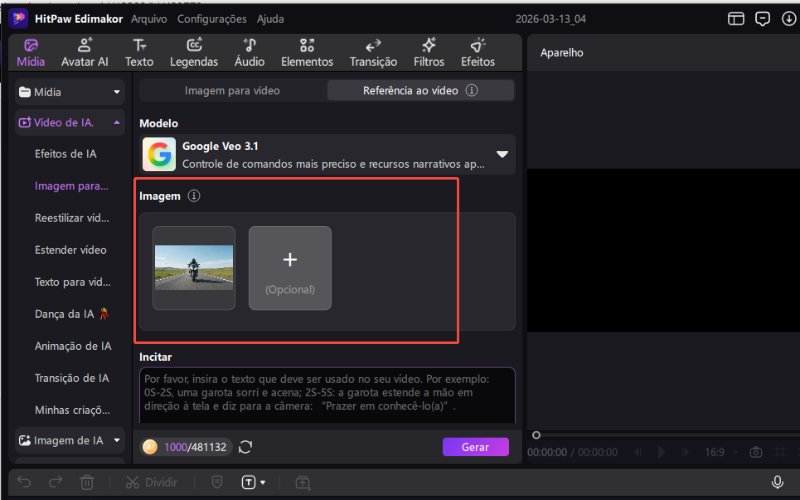Redo the last action
Viewport: 800px width, 500px height.
tap(55, 482)
